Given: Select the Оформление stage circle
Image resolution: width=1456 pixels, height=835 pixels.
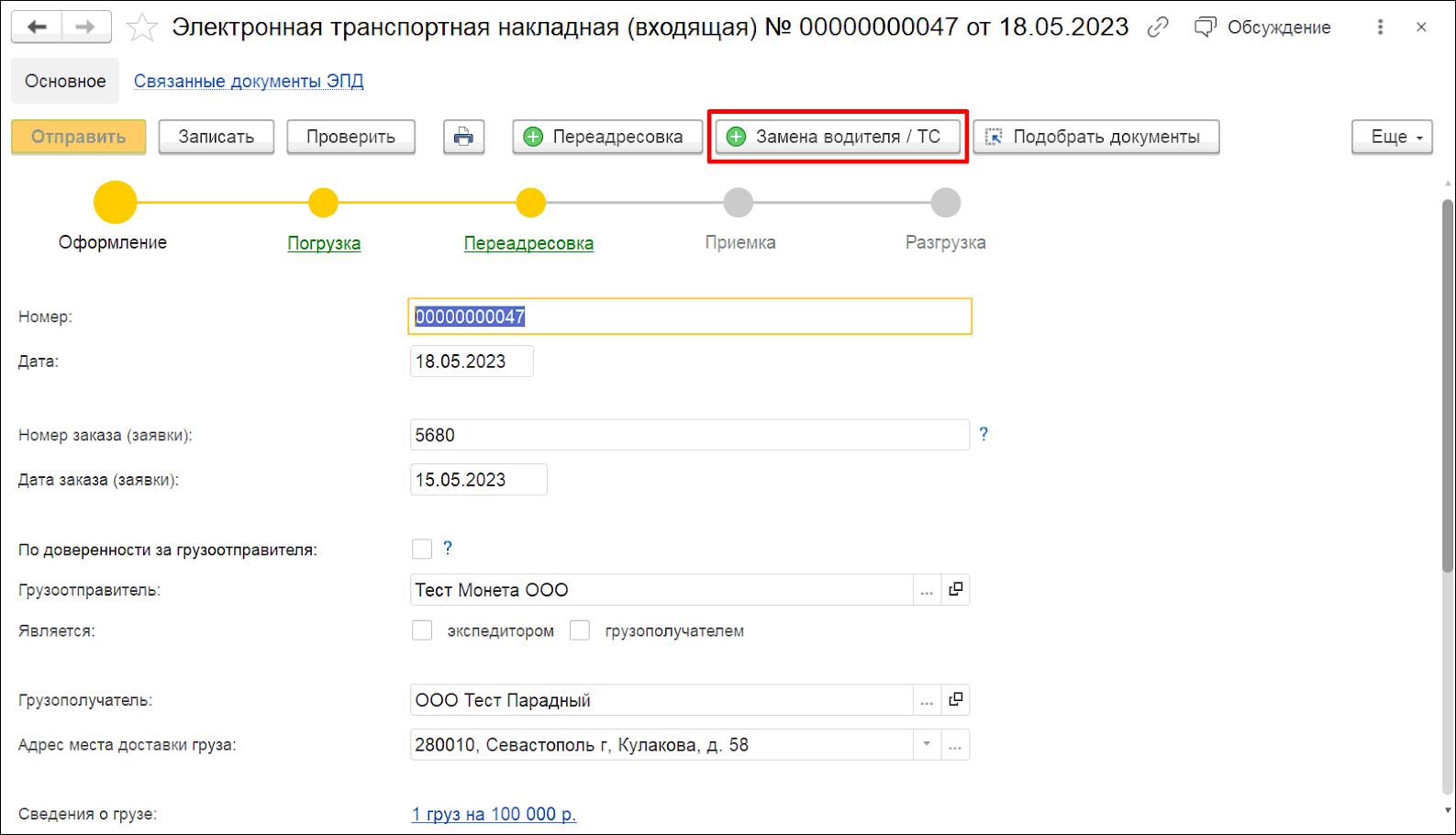Looking at the screenshot, I should pyautogui.click(x=115, y=203).
